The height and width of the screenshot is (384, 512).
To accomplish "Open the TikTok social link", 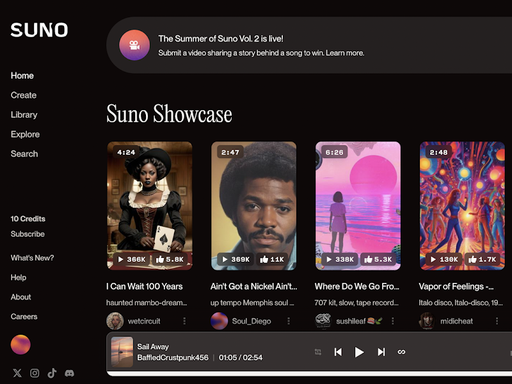I will [x=52, y=373].
